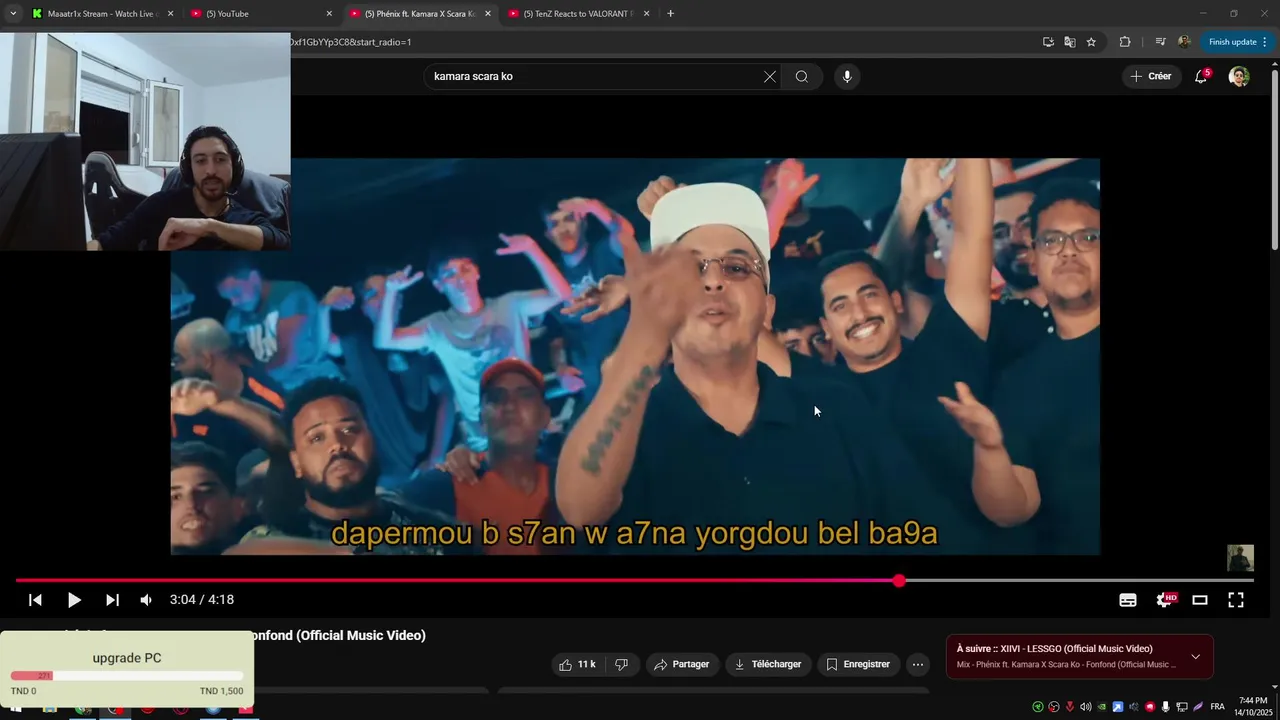The height and width of the screenshot is (720, 1280).
Task: Open a new browser tab with the plus button
Action: (670, 14)
